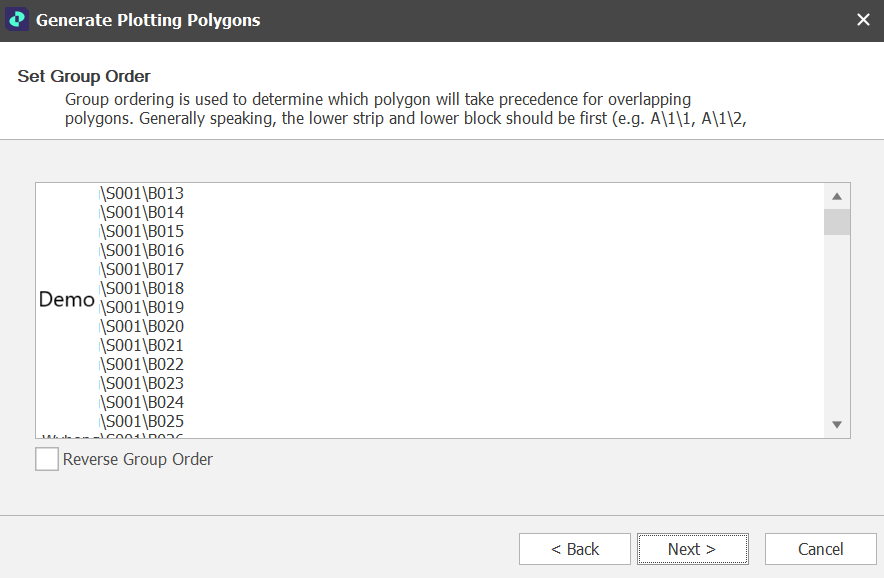884x578 pixels.
Task: Click the list scroll up arrow
Action: pyautogui.click(x=837, y=196)
